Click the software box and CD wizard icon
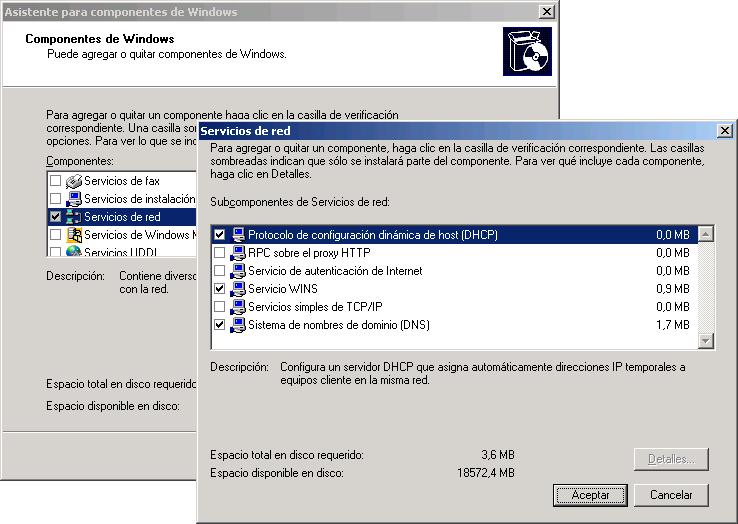 point(527,51)
